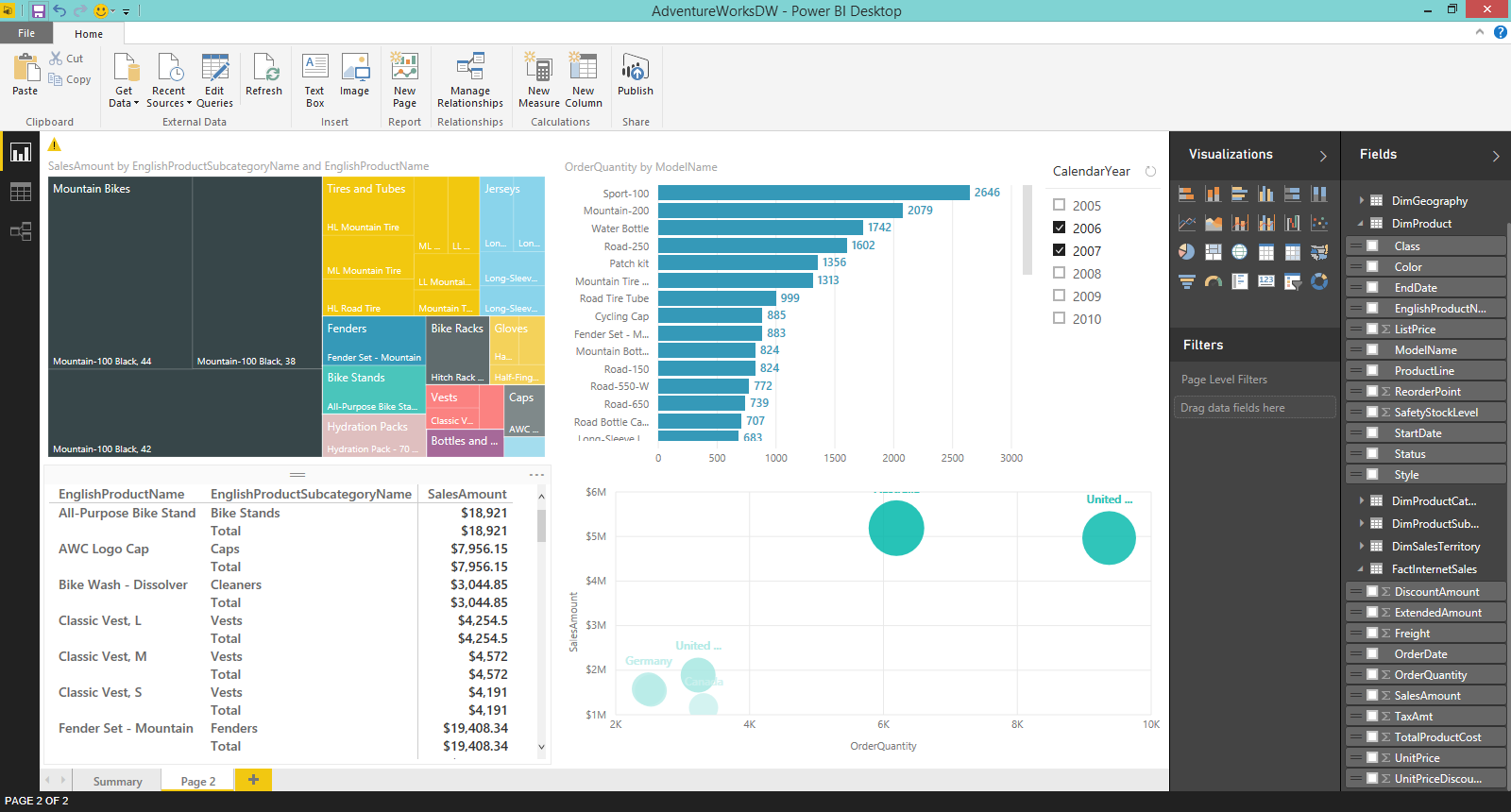
Task: Tick the SalesAmount field checkbox
Action: pyautogui.click(x=1372, y=695)
